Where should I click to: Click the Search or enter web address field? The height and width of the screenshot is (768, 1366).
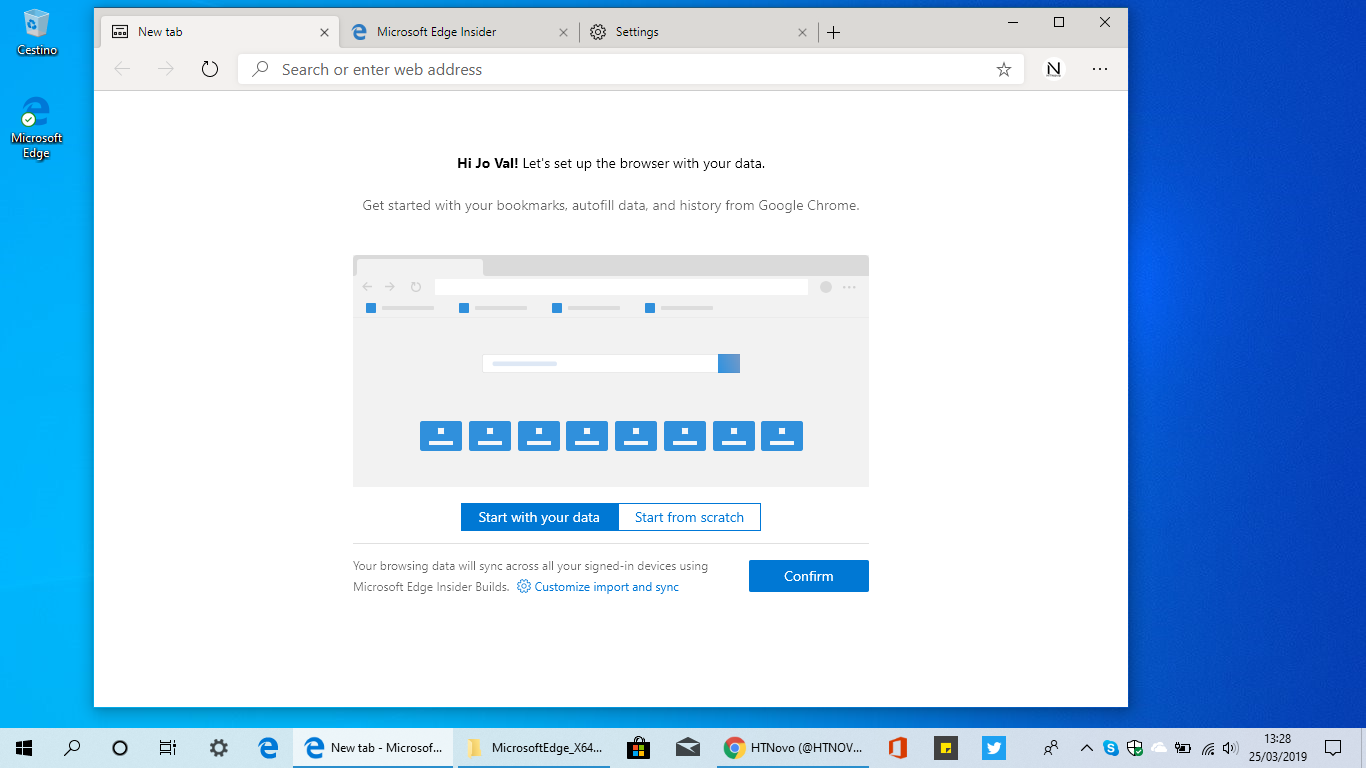630,69
